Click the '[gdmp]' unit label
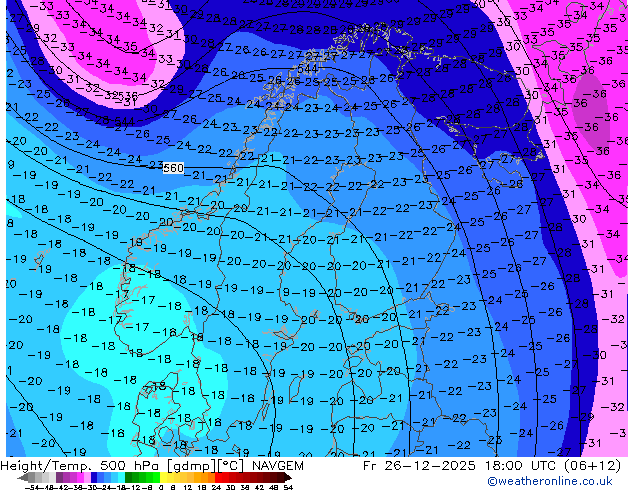The height and width of the screenshot is (490, 634). [x=190, y=466]
